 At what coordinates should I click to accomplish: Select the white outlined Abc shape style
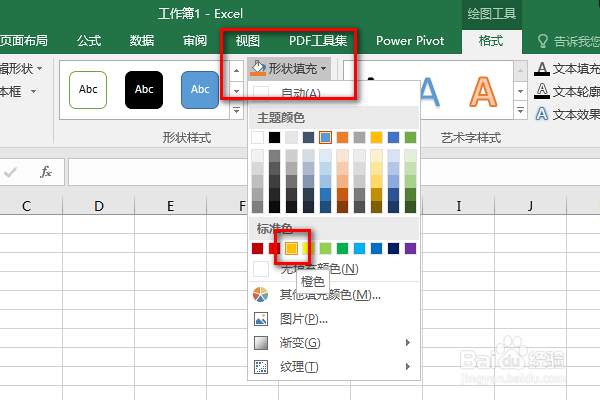[88, 90]
